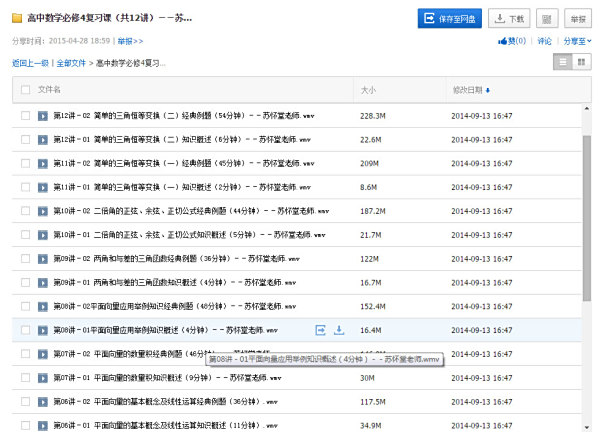This screenshot has height=432, width=600.
Task: Switch to list view
Action: point(562,62)
